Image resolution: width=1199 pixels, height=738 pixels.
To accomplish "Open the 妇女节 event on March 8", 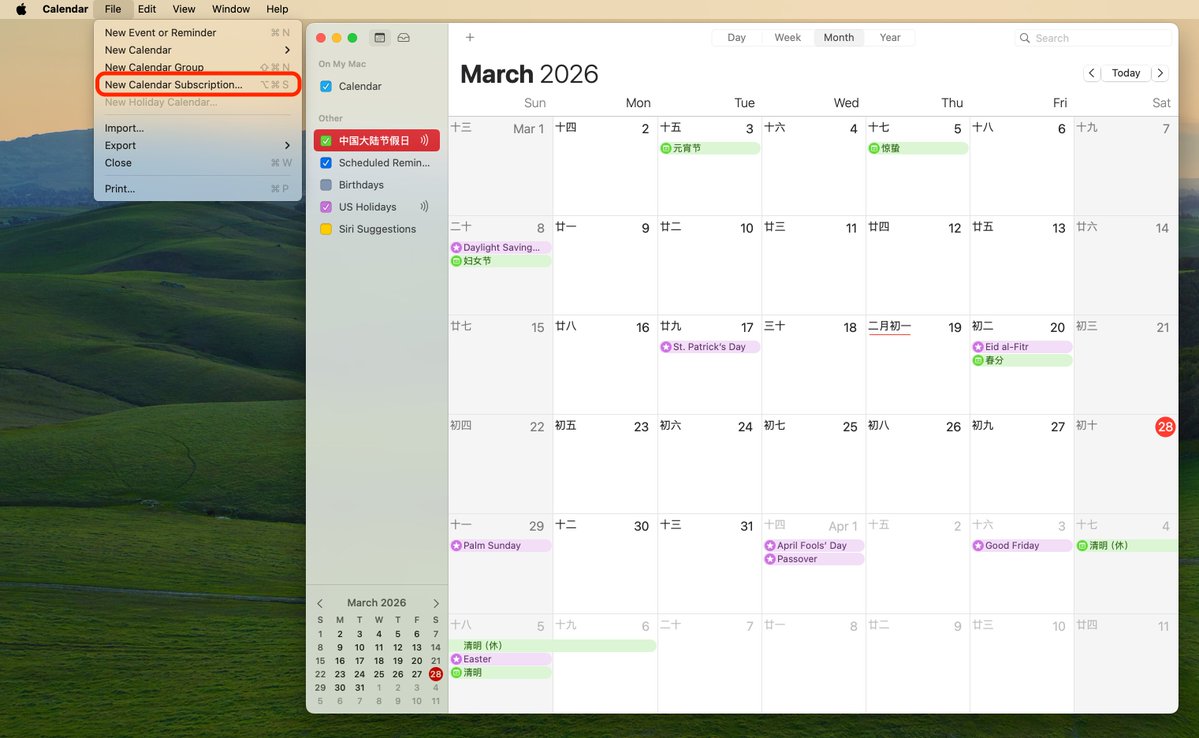I will tap(501, 262).
